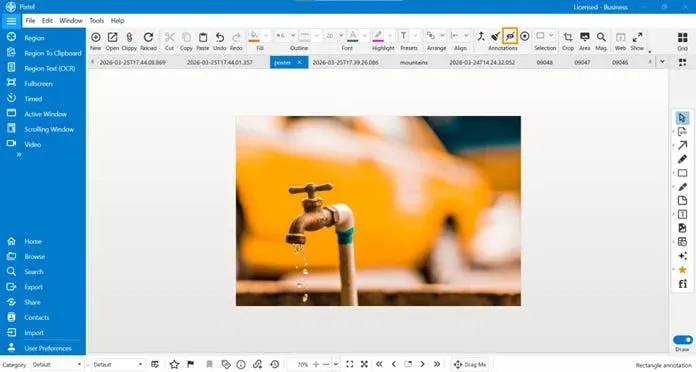Click the tag icon in bottom bar

pyautogui.click(x=226, y=364)
